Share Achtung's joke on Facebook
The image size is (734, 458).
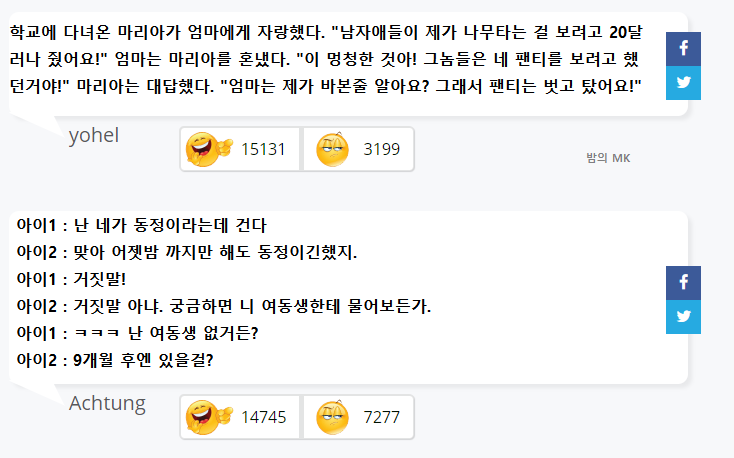[x=683, y=283]
